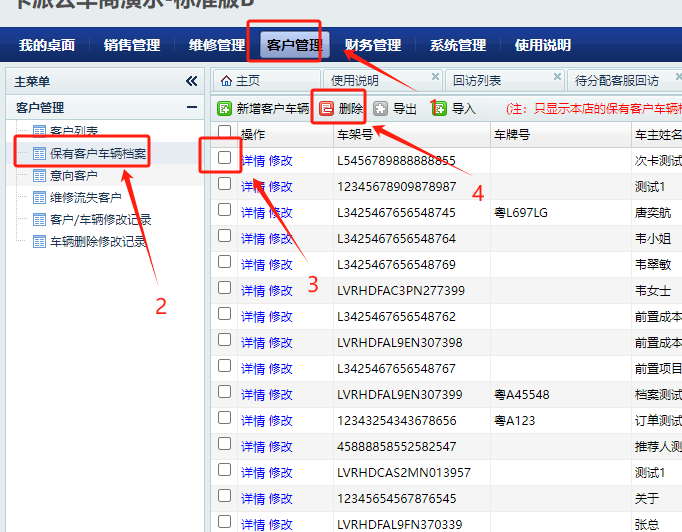Viewport: 682px width, 532px height.
Task: Close the 使用说明 tab
Action: click(435, 77)
